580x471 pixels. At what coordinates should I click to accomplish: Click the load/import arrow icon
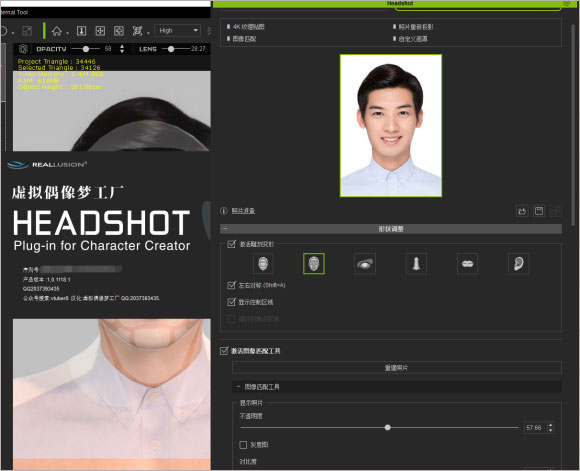coord(522,211)
